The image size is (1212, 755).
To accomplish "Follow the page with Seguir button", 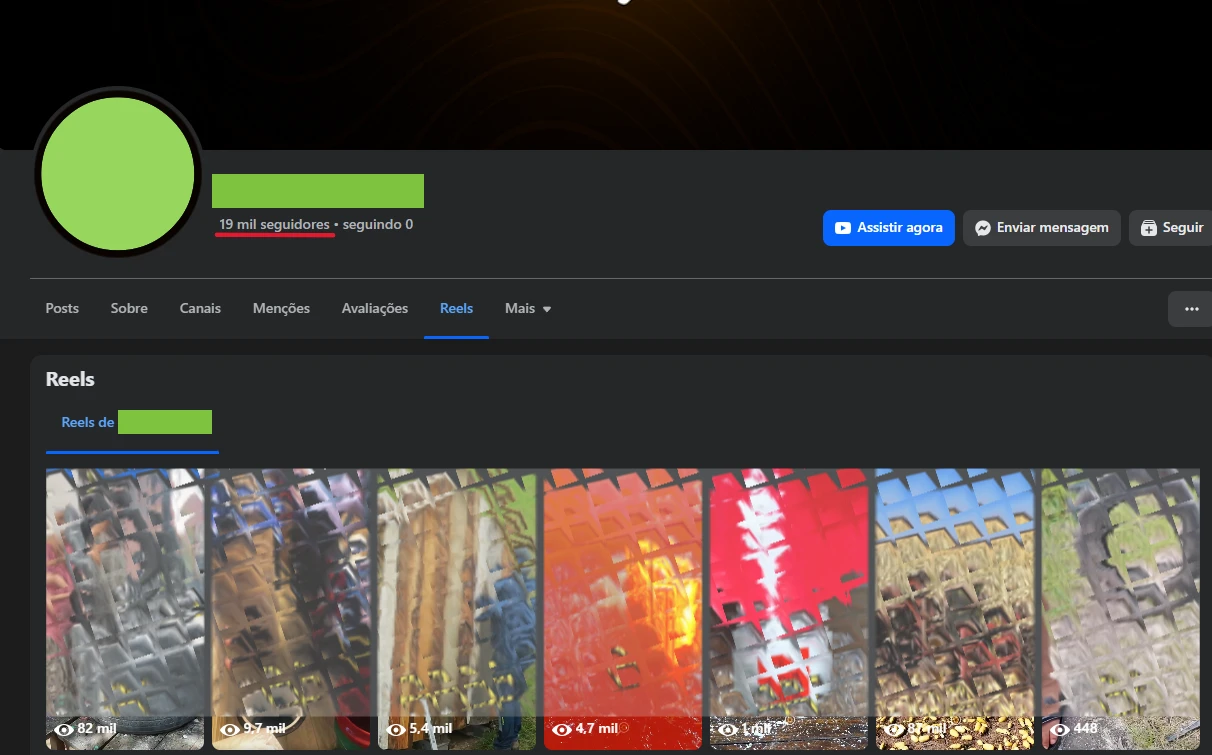I will 1171,228.
